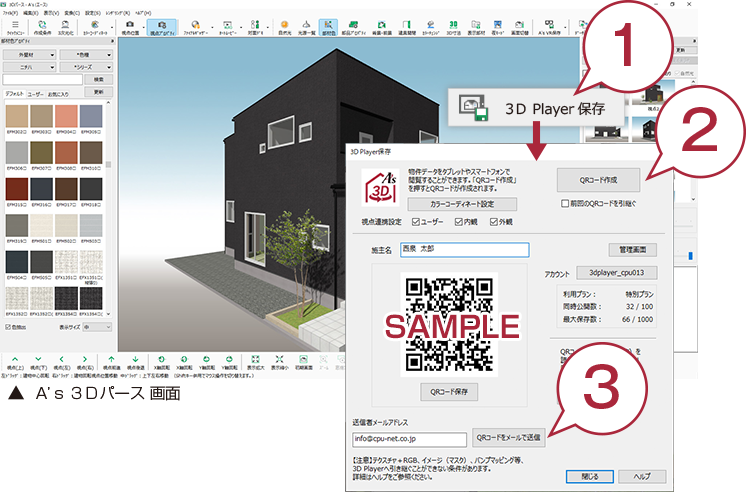746x500 pixels.
Task: Click the ヘルプ button in dialog
Action: coord(642,476)
